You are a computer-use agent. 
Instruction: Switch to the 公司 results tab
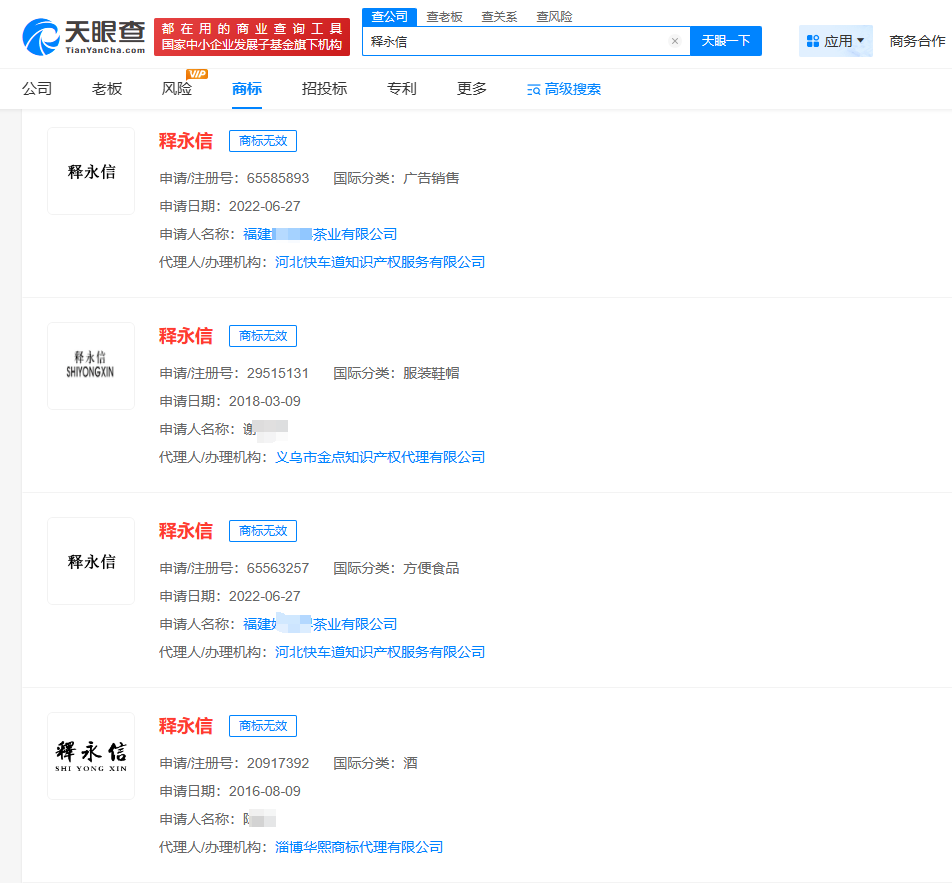tap(37, 89)
